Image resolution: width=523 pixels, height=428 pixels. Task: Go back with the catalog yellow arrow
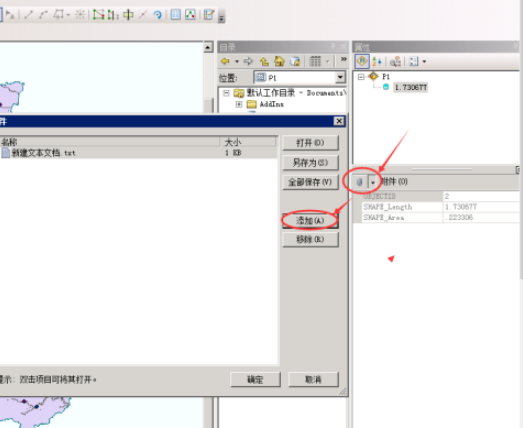click(x=225, y=61)
